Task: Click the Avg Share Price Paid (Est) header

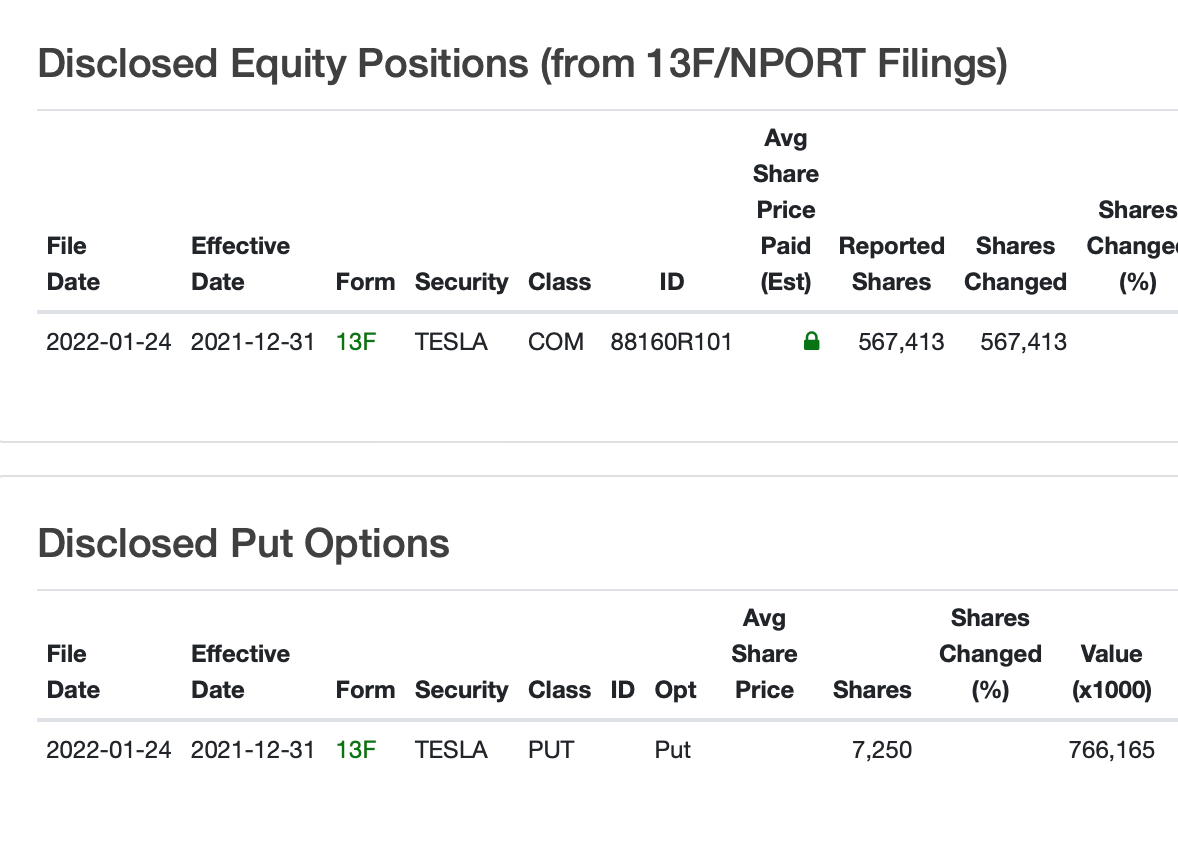Action: pyautogui.click(x=786, y=210)
